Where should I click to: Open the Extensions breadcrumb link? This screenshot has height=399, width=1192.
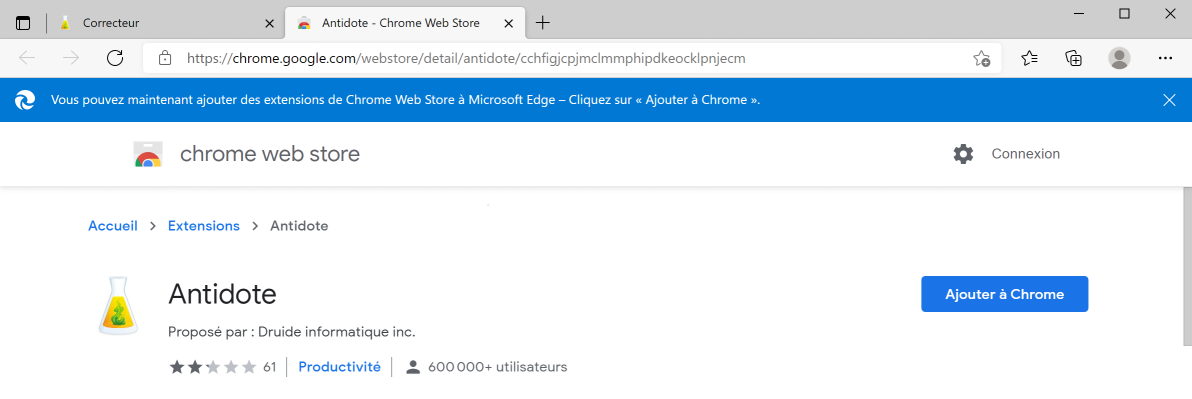204,226
